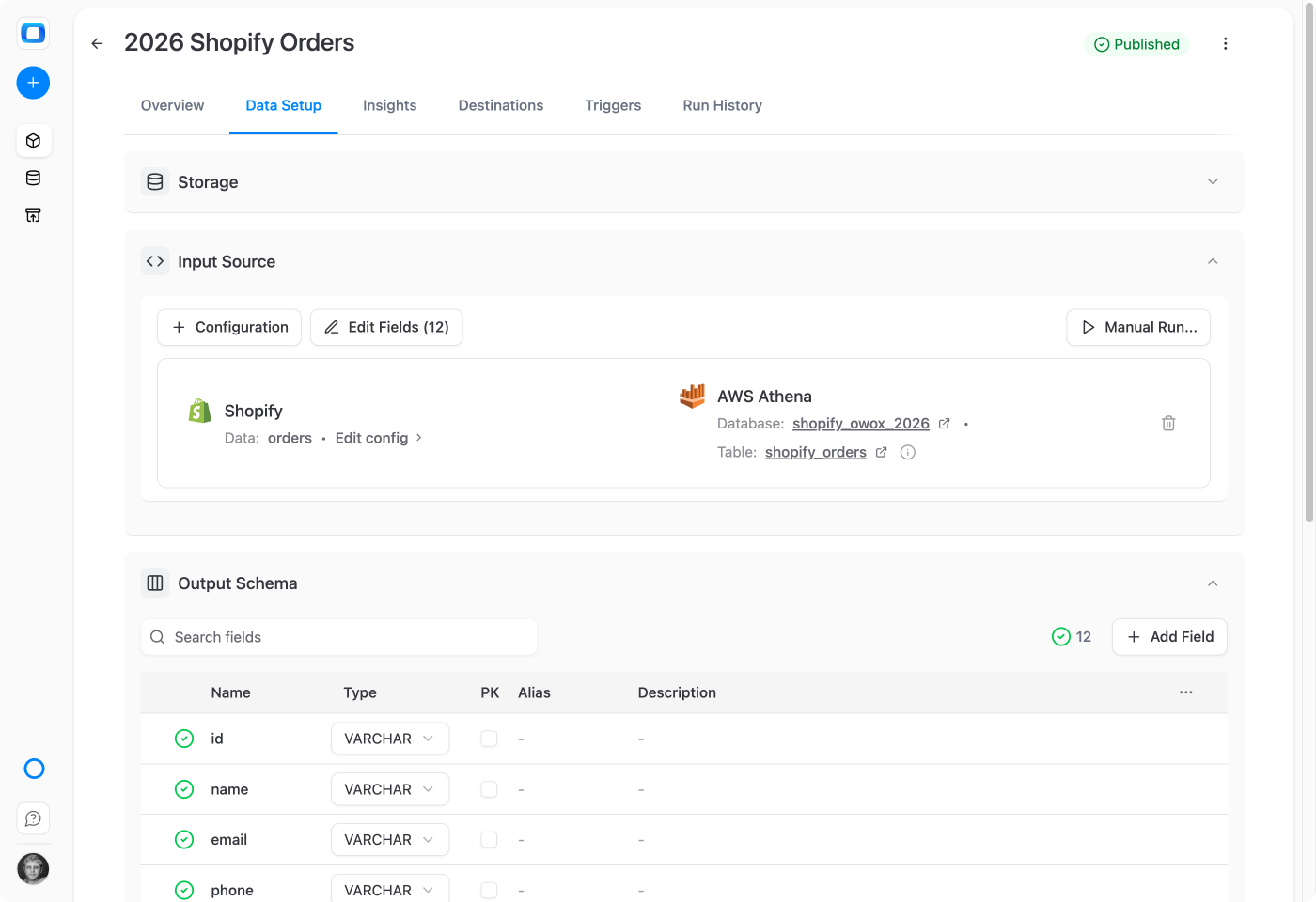Click the email field name cell
The height and width of the screenshot is (902, 1316).
[229, 840]
